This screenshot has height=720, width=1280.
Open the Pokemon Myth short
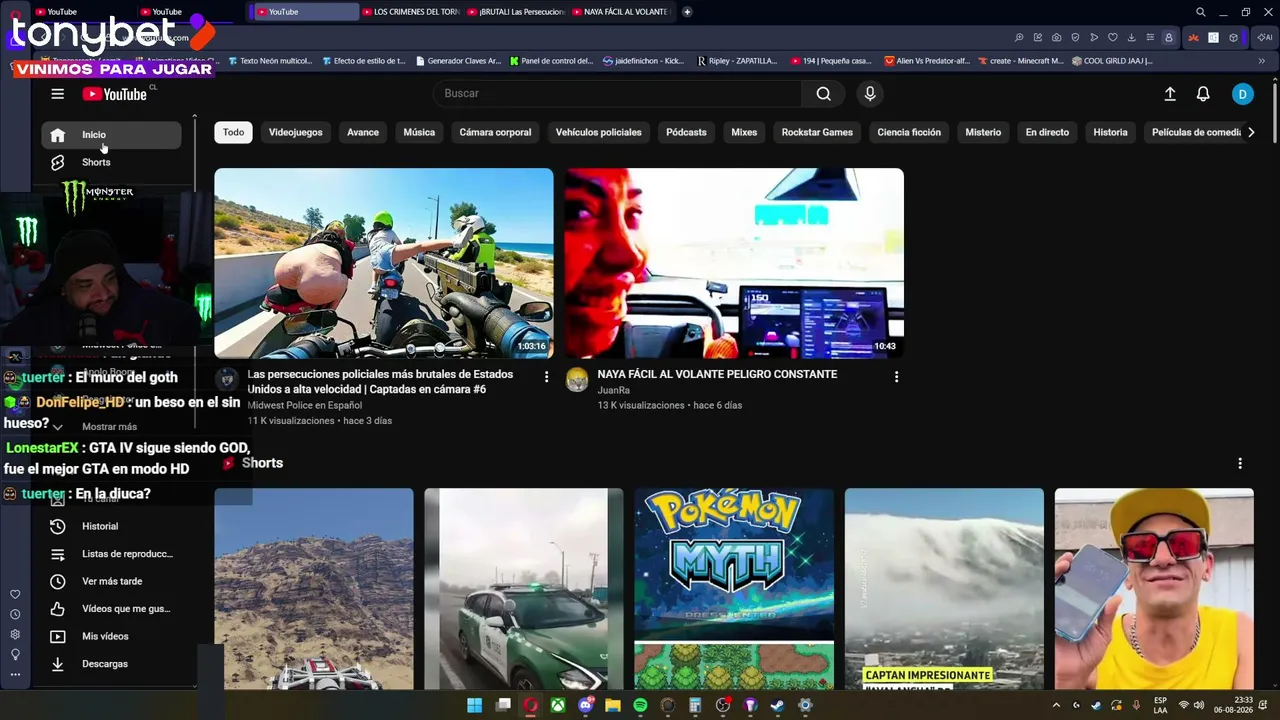(734, 589)
